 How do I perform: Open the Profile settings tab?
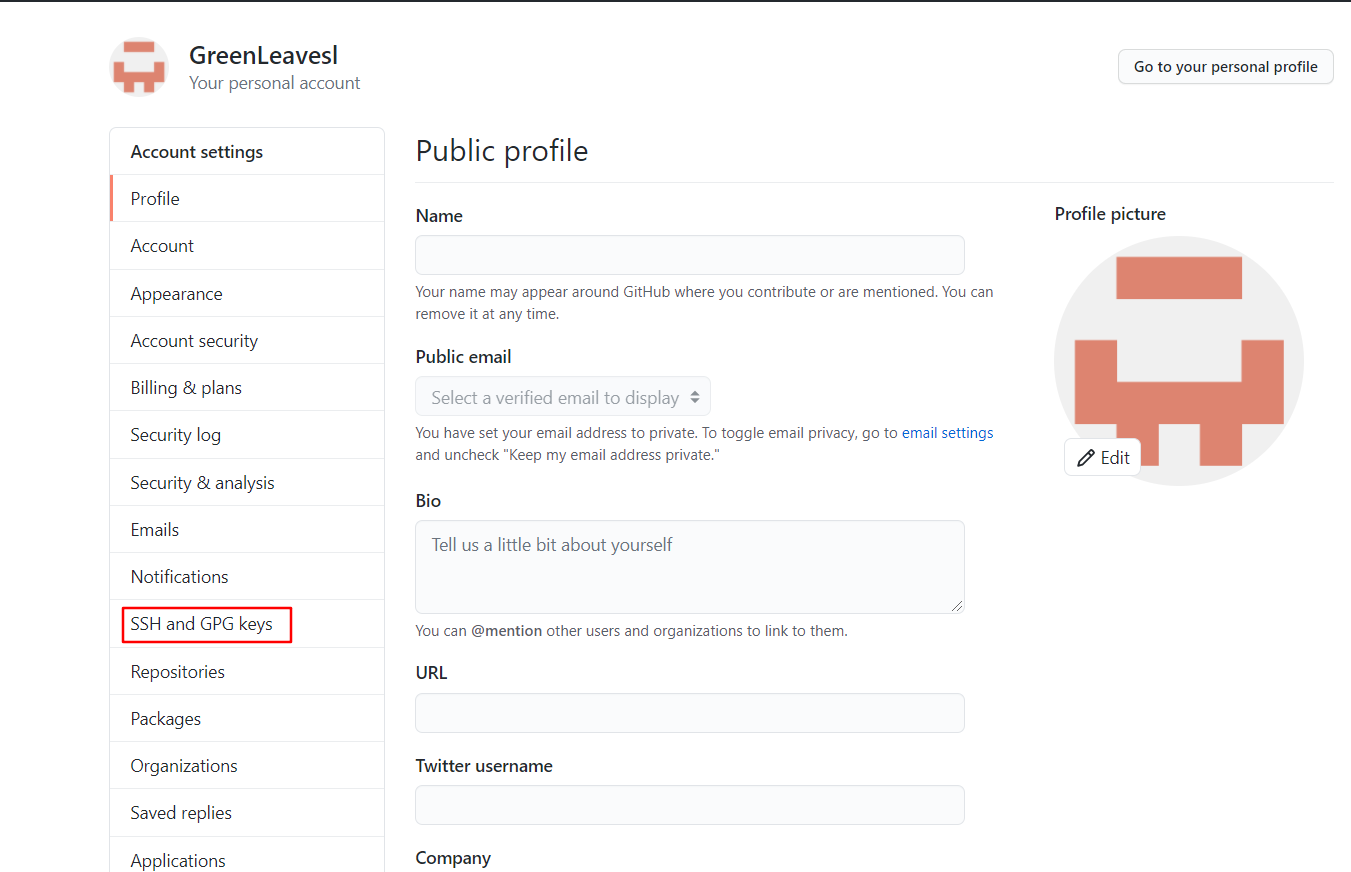(247, 198)
